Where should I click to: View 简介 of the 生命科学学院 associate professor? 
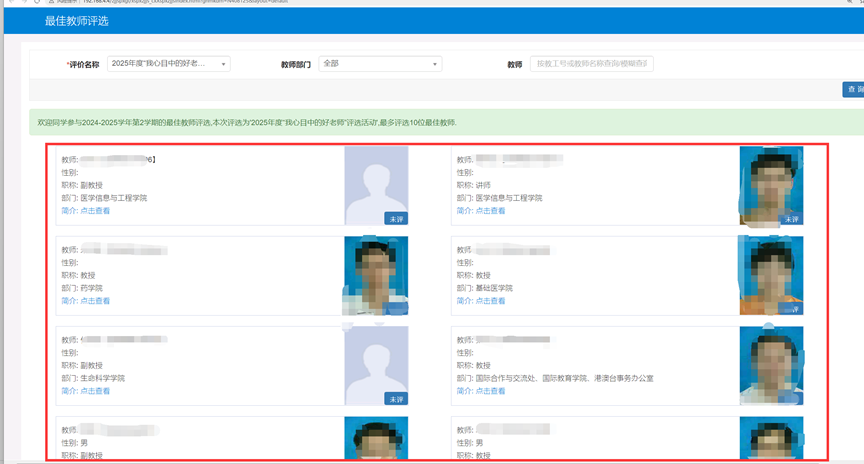pos(85,391)
